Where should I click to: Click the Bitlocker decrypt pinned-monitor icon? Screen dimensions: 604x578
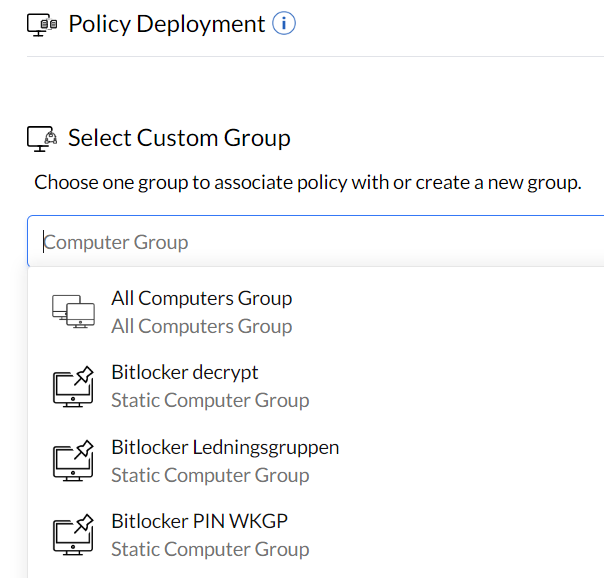[73, 386]
